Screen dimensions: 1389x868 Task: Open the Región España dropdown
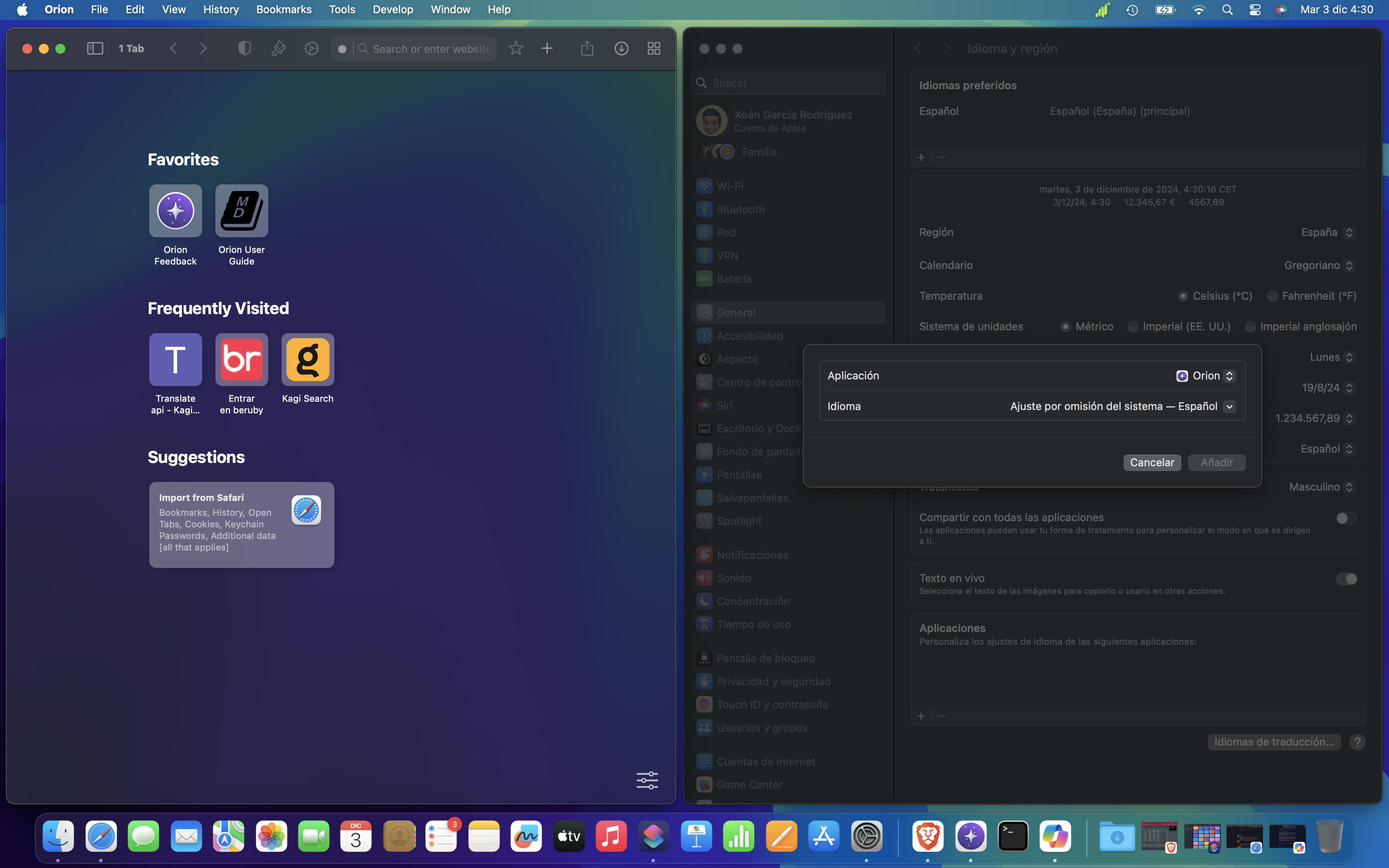point(1327,232)
